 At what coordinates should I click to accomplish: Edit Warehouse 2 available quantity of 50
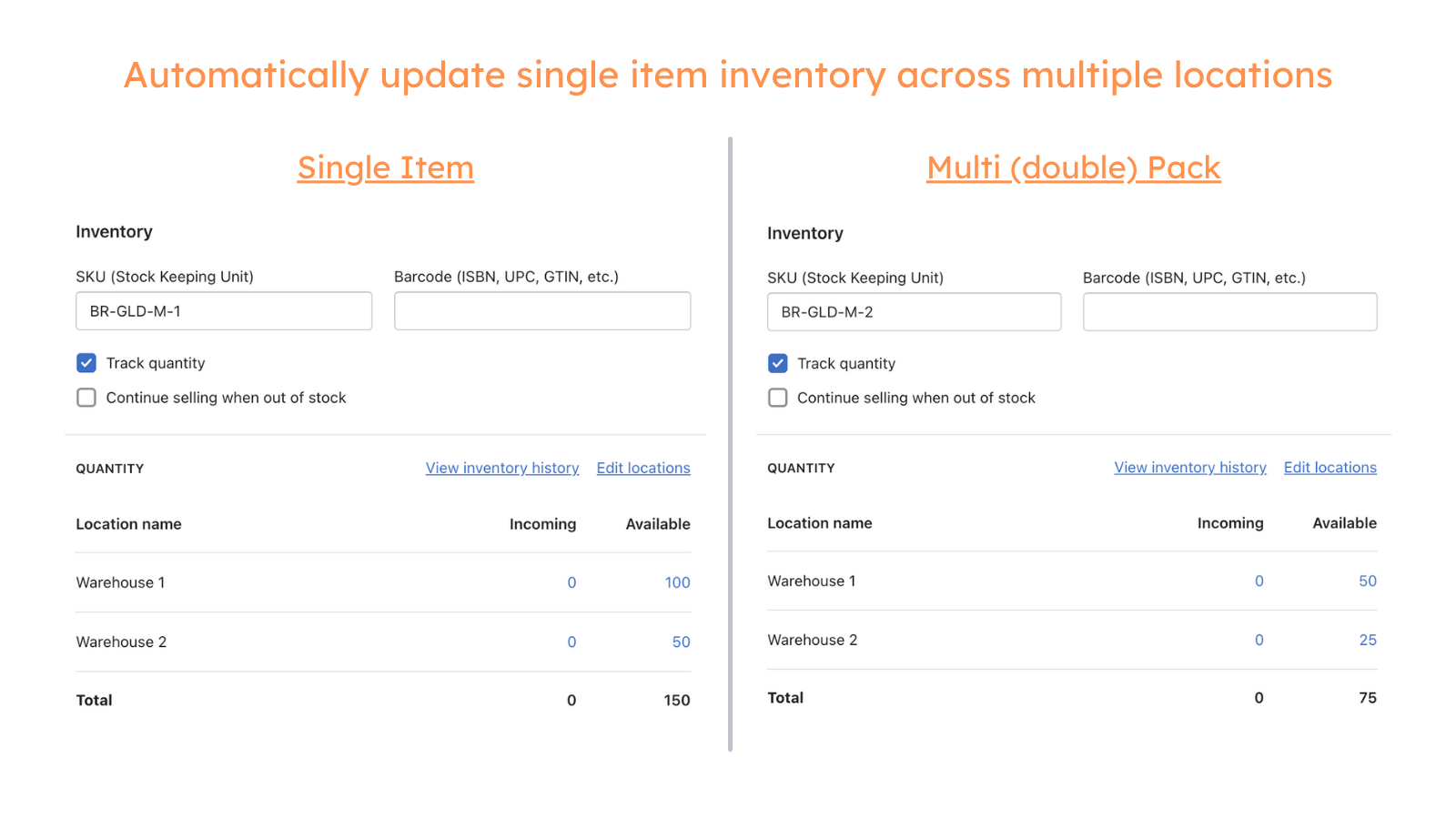coord(681,642)
